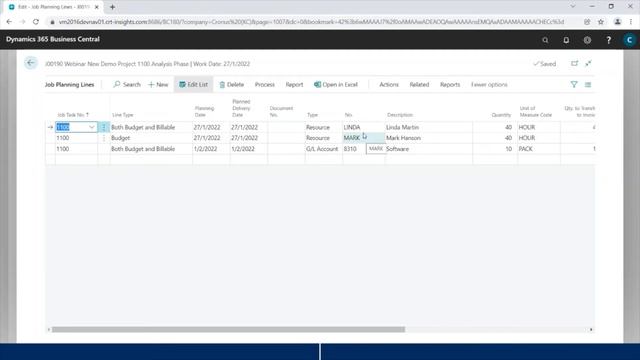Select the Quantity column header
The height and width of the screenshot is (360, 640).
click(x=501, y=115)
